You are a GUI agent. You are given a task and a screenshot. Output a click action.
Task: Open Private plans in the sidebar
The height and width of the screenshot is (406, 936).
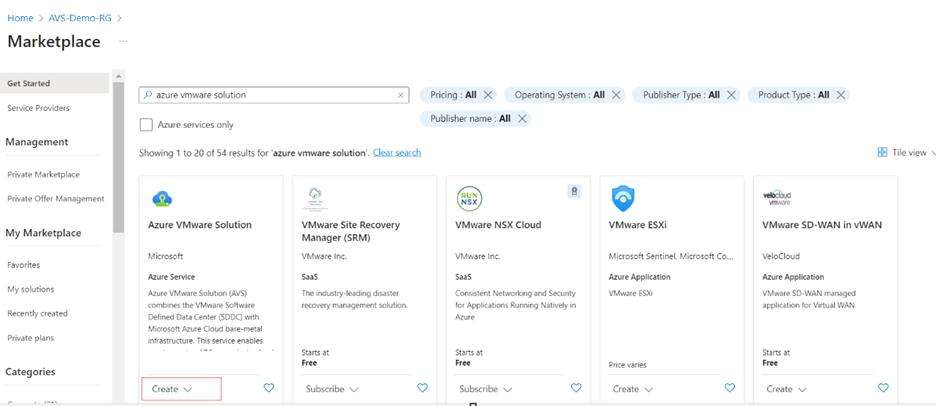[30, 337]
